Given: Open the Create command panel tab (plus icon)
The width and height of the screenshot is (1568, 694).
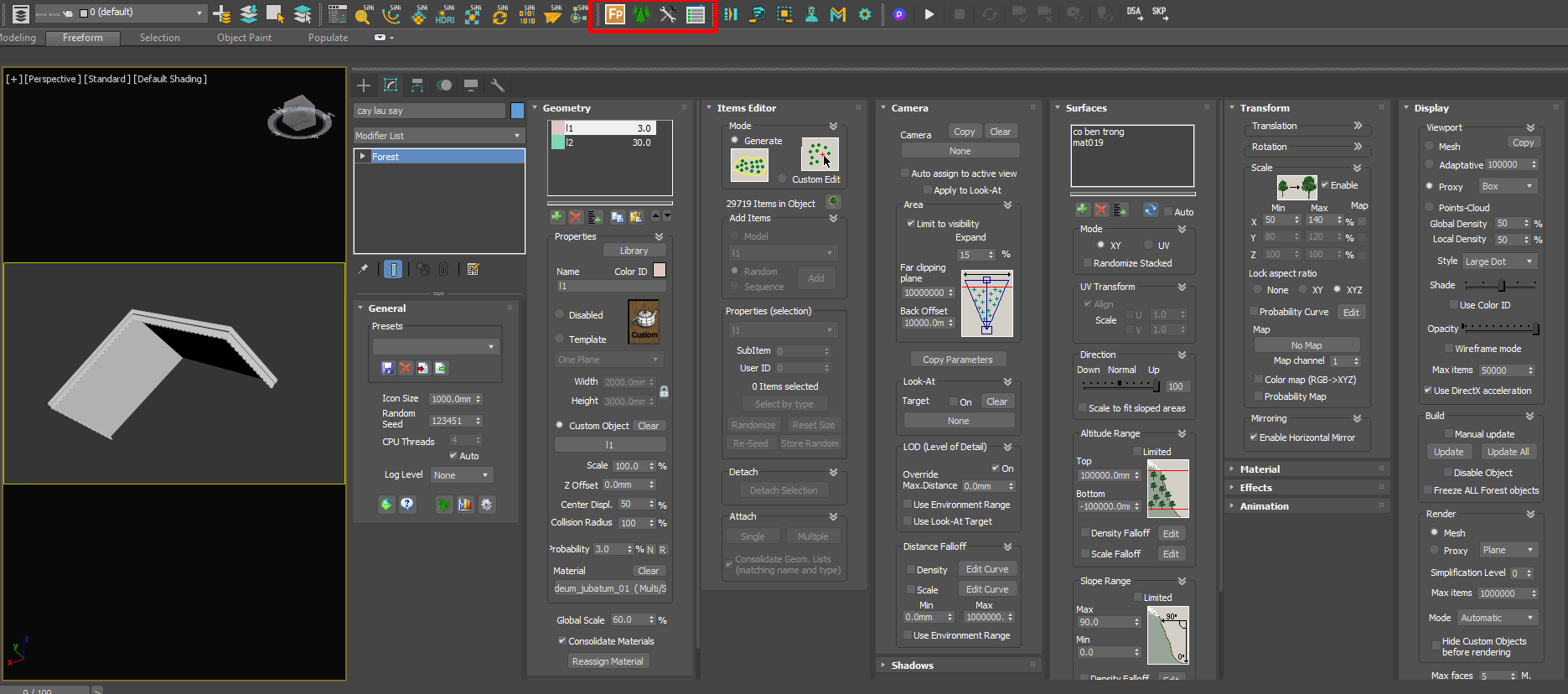Looking at the screenshot, I should tap(364, 85).
